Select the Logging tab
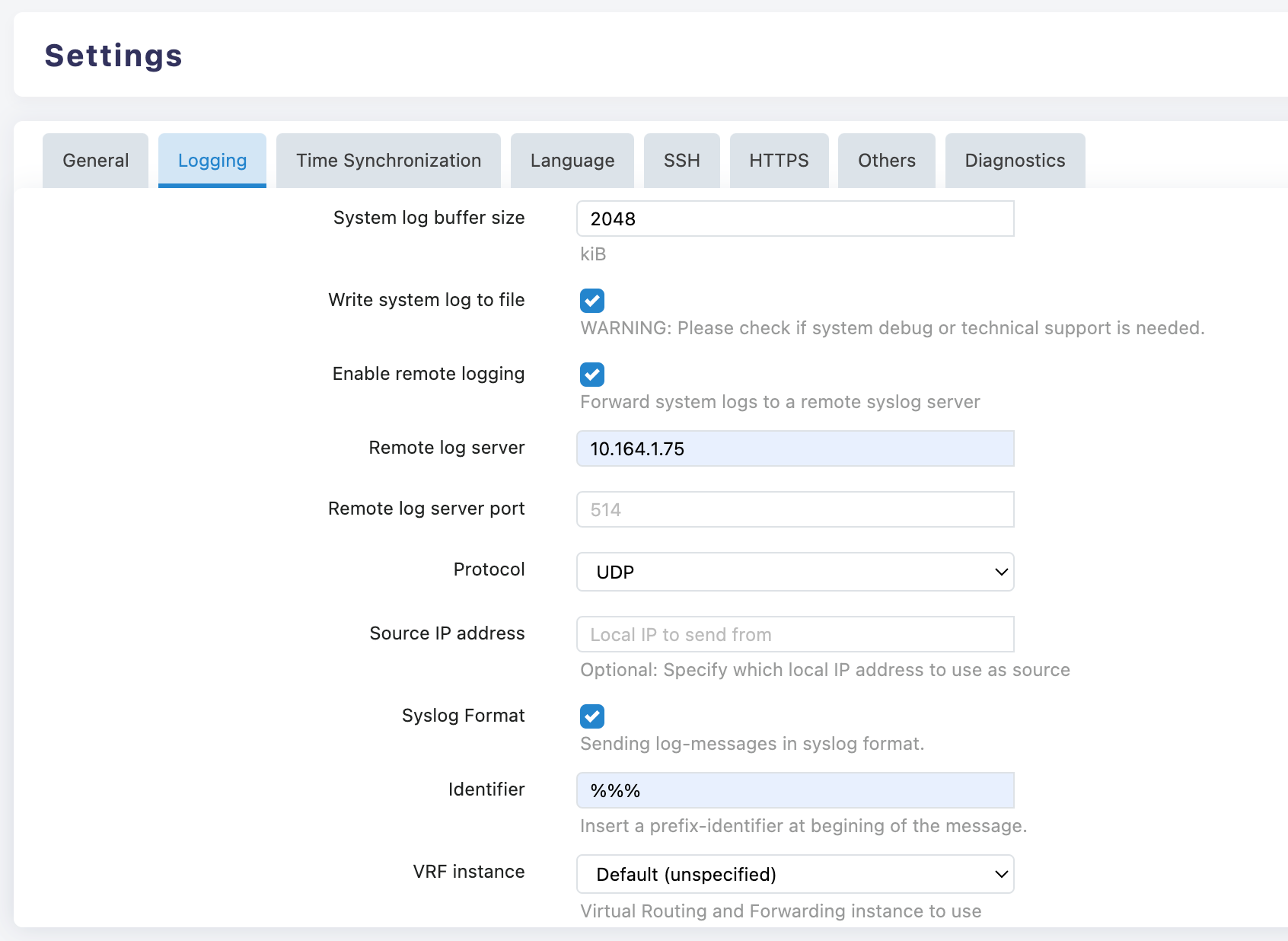This screenshot has width=1288, height=941. [x=212, y=161]
